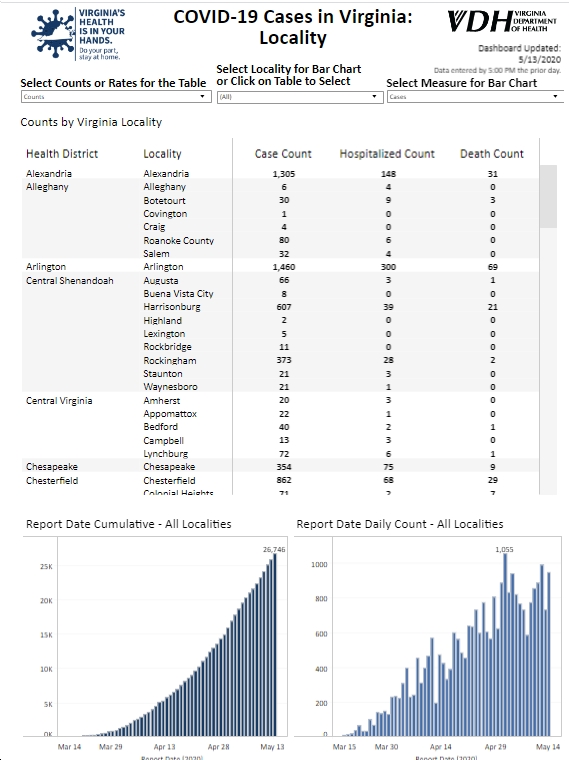The height and width of the screenshot is (760, 569).
Task: Click the 1,055 daily count peak bar
Action: tap(505, 645)
